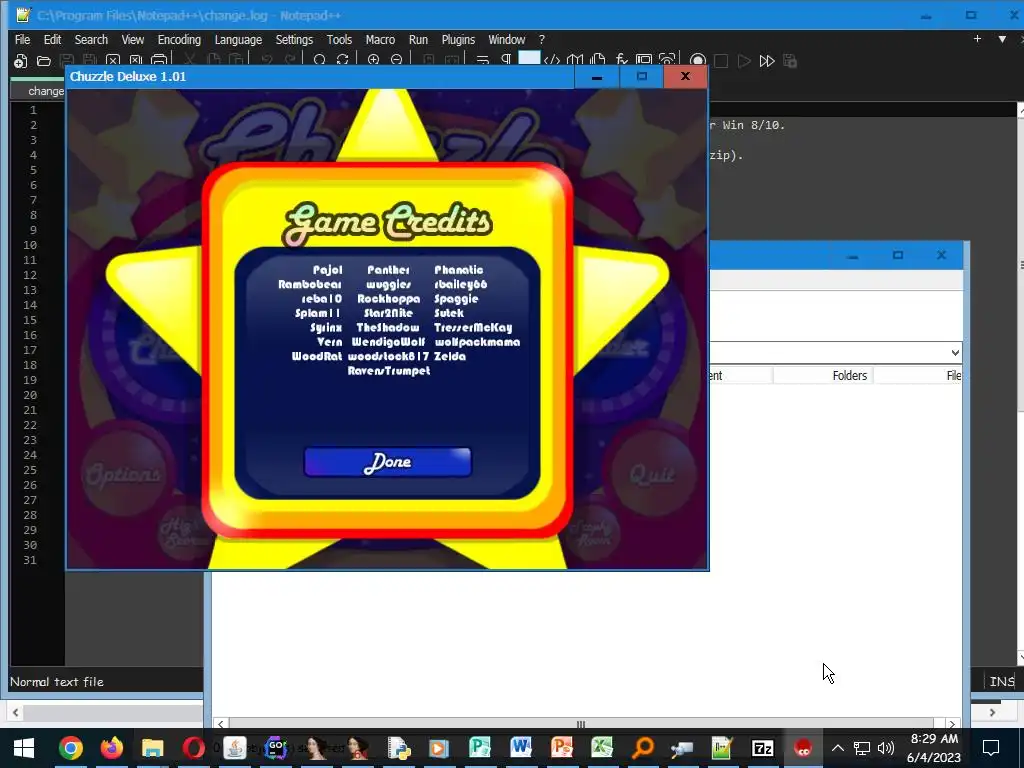Image resolution: width=1024 pixels, height=768 pixels.
Task: Toggle Word Wrap icon in Notepad++ toolbar
Action: tap(483, 61)
